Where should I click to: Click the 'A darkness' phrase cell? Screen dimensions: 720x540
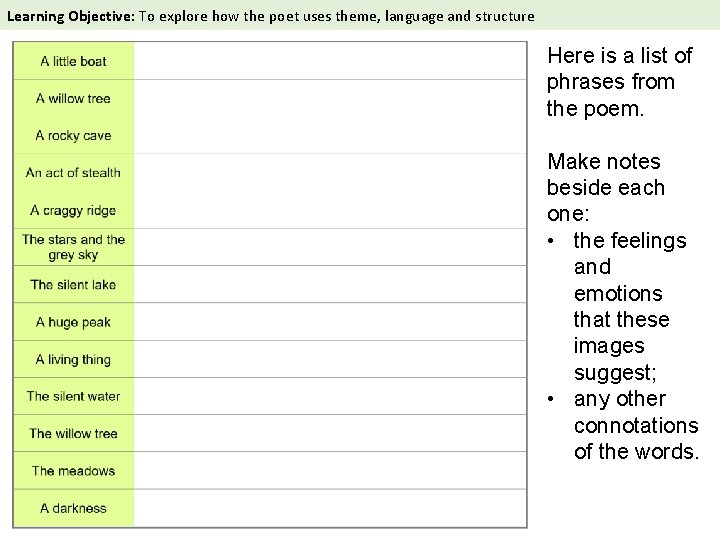click(73, 508)
